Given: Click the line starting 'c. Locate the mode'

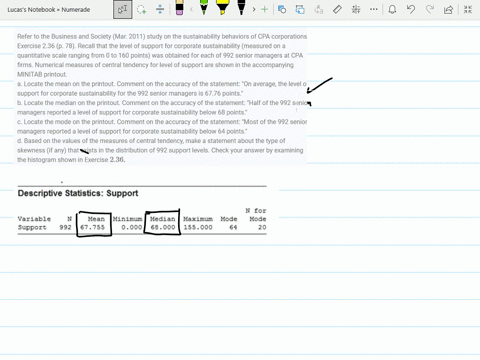Looking at the screenshot, I should (162, 122).
